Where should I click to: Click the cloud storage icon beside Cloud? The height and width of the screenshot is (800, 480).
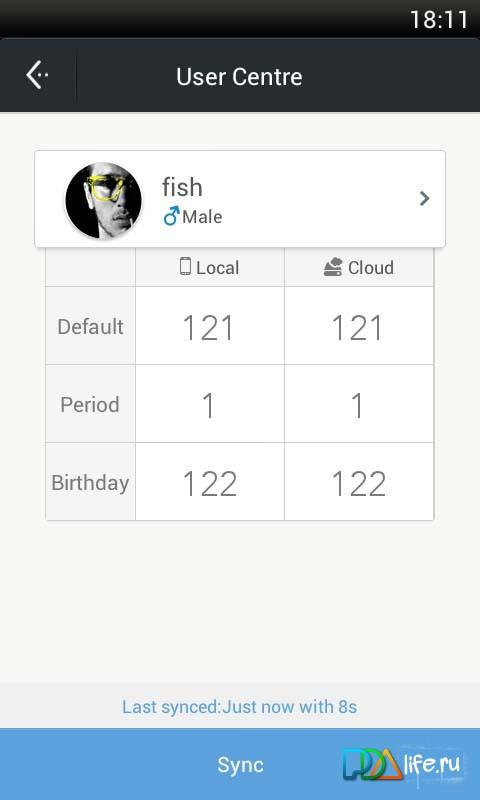[333, 267]
